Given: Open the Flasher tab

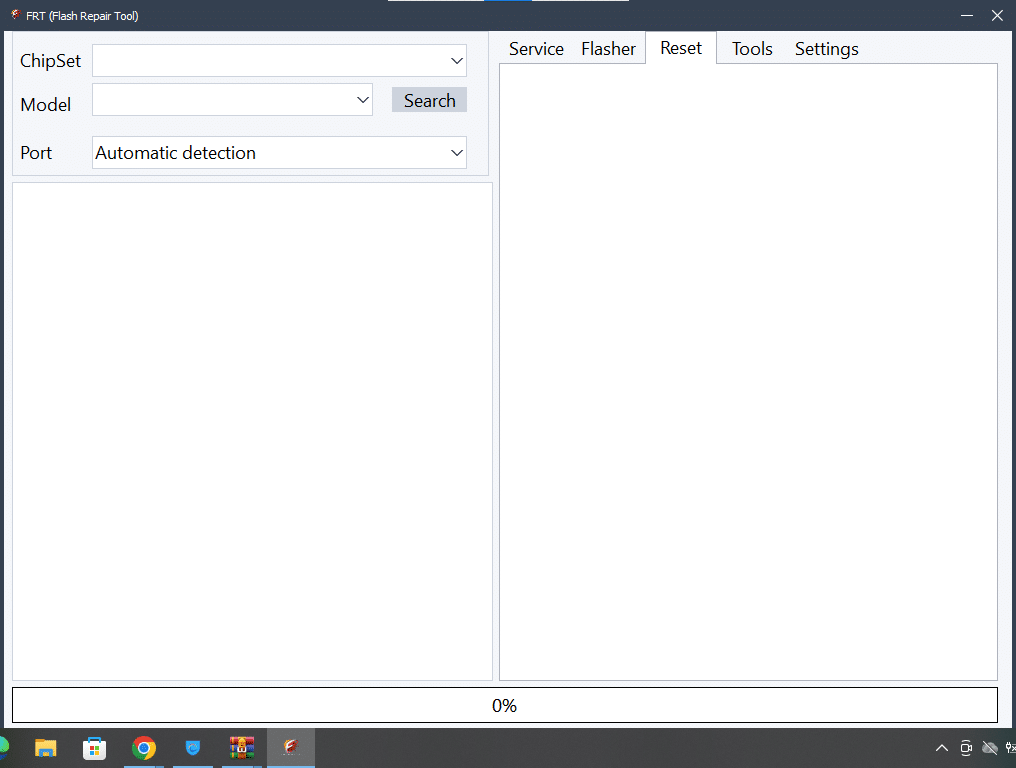Looking at the screenshot, I should (608, 49).
